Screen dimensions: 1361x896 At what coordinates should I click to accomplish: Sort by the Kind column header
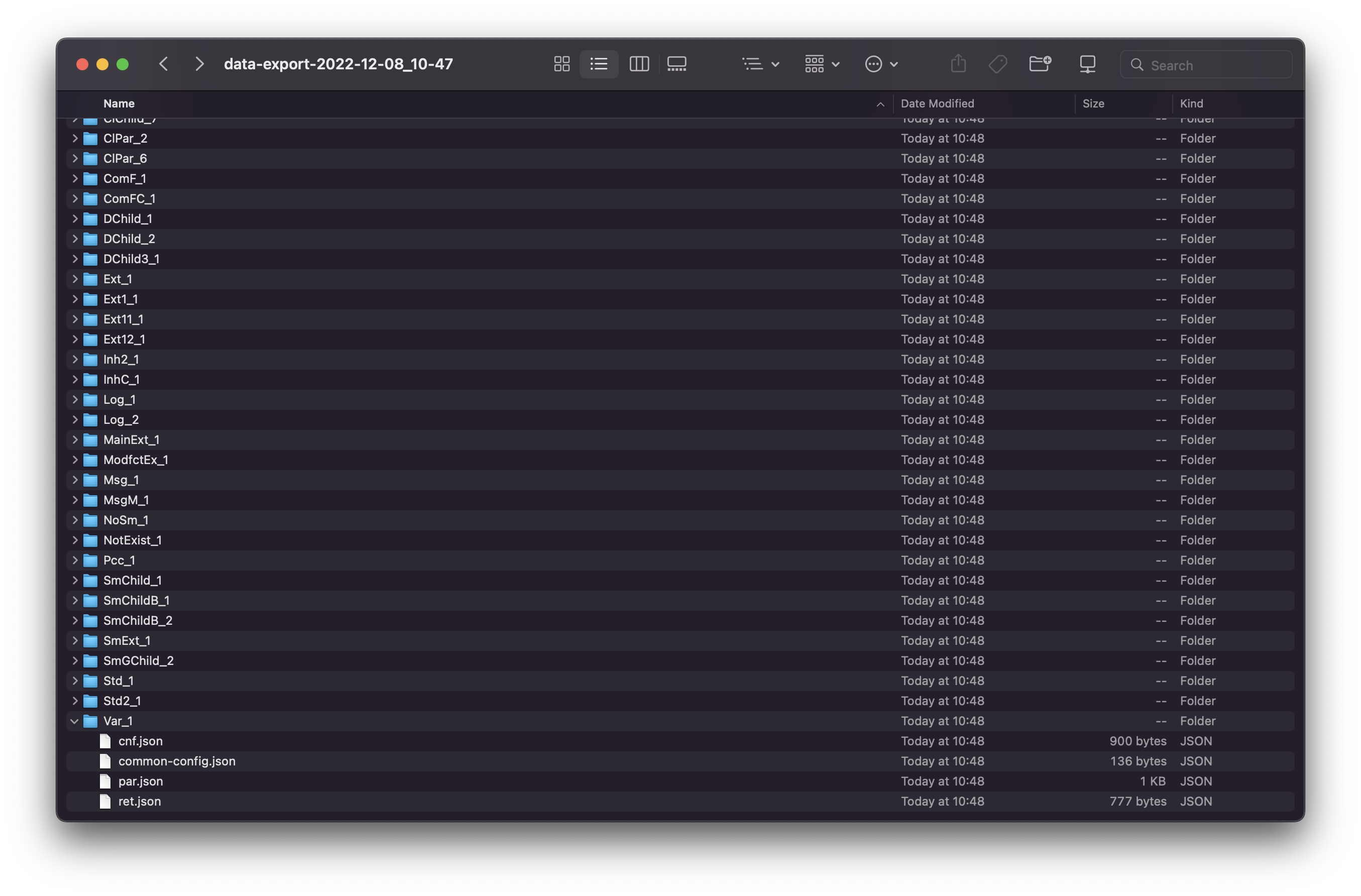pyautogui.click(x=1191, y=103)
